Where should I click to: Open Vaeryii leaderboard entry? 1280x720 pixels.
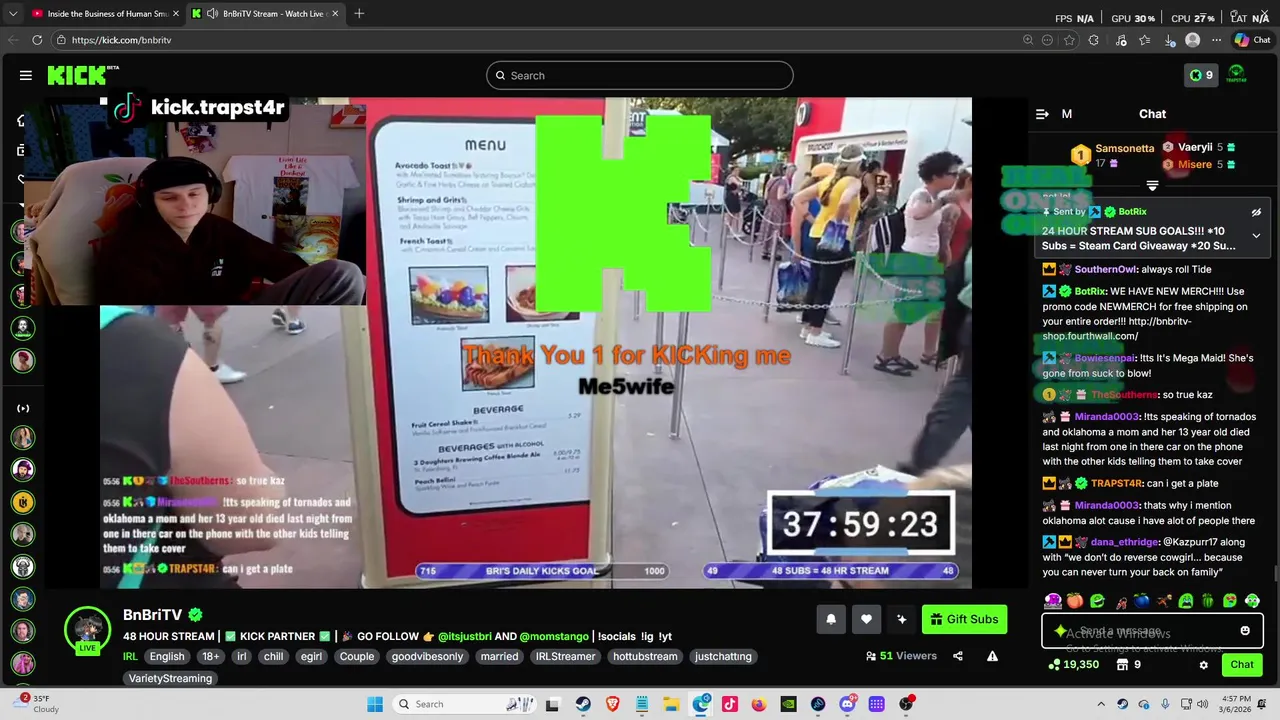(x=1199, y=147)
